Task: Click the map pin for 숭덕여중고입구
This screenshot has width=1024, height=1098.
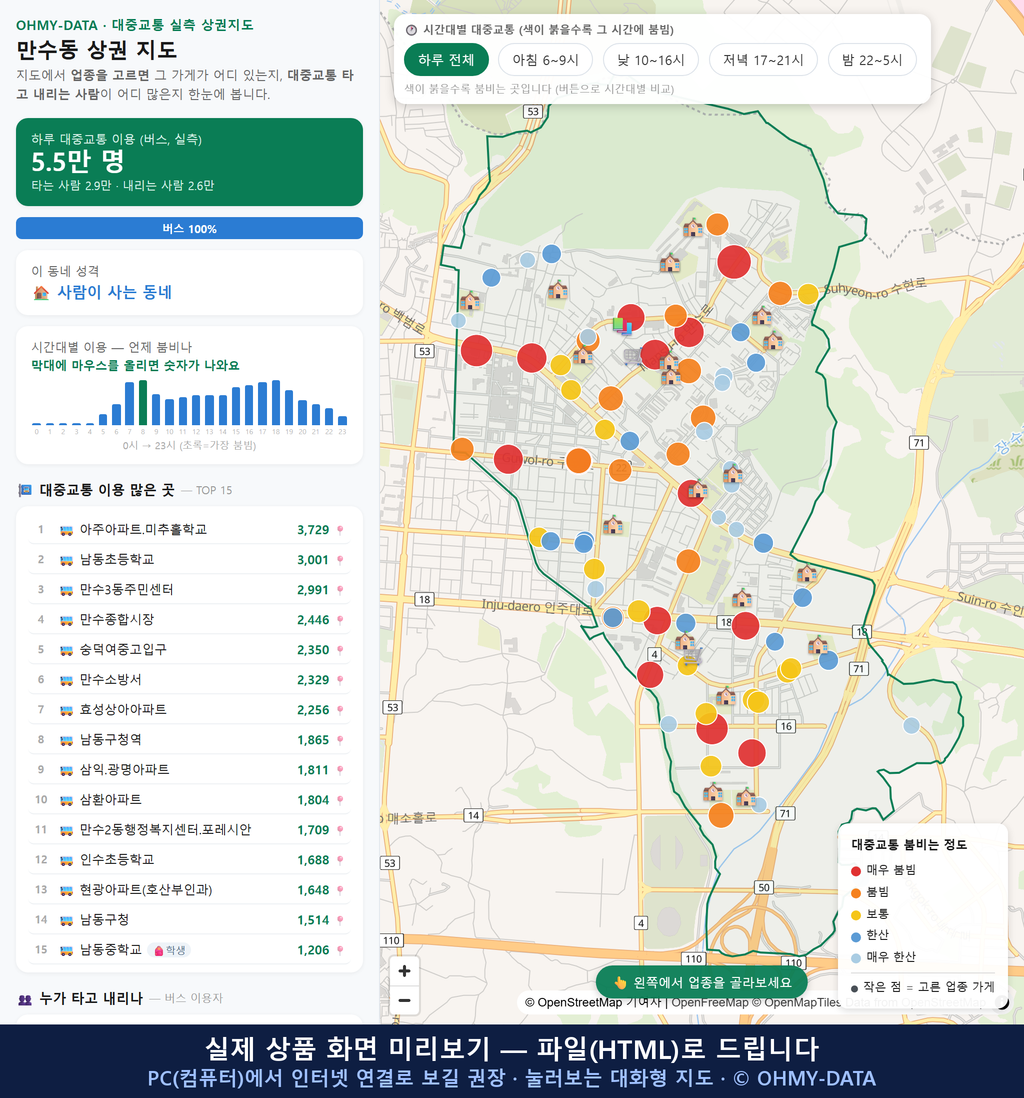Action: click(340, 651)
